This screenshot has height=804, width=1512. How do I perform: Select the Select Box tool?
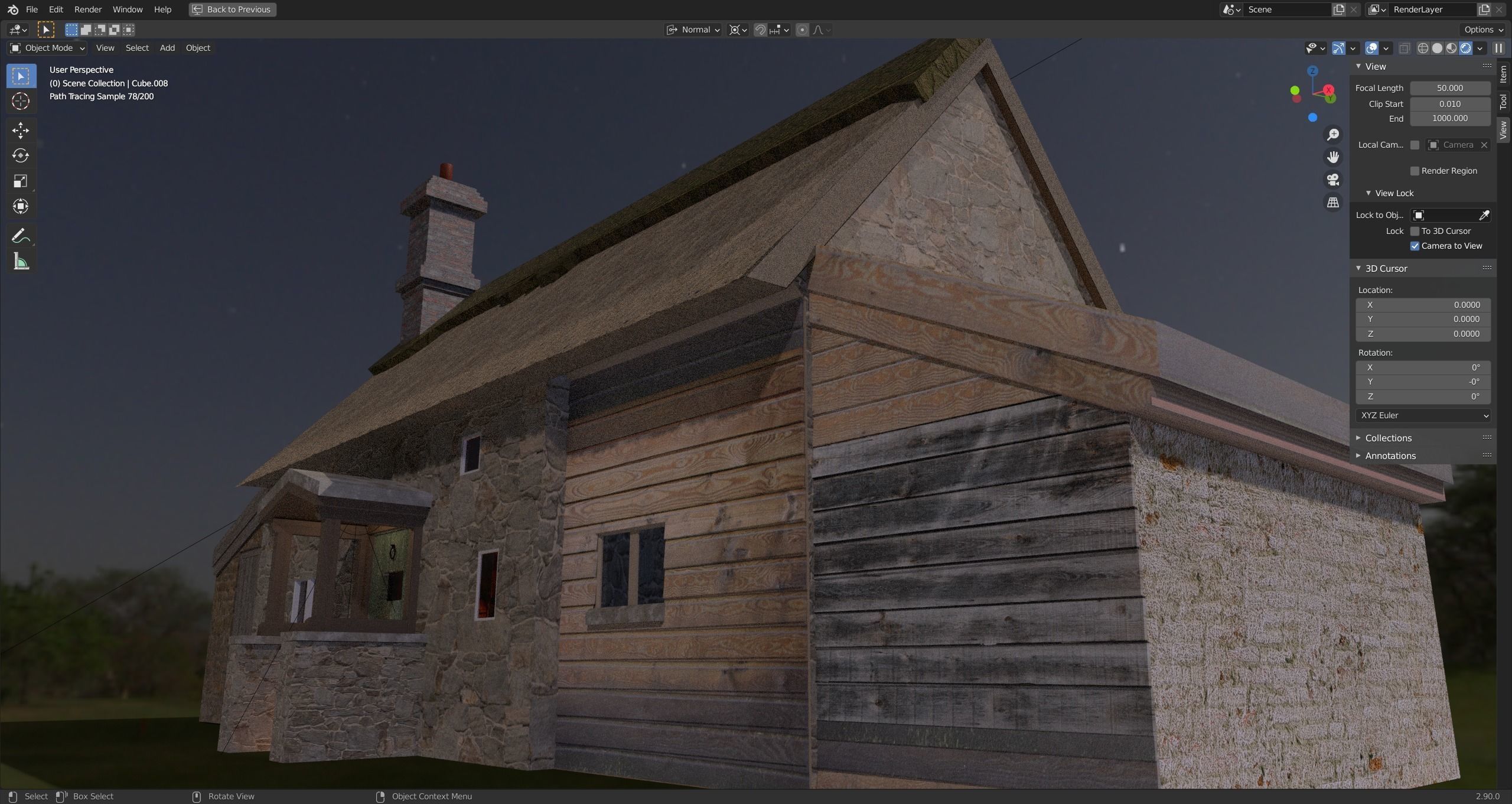pyautogui.click(x=21, y=76)
